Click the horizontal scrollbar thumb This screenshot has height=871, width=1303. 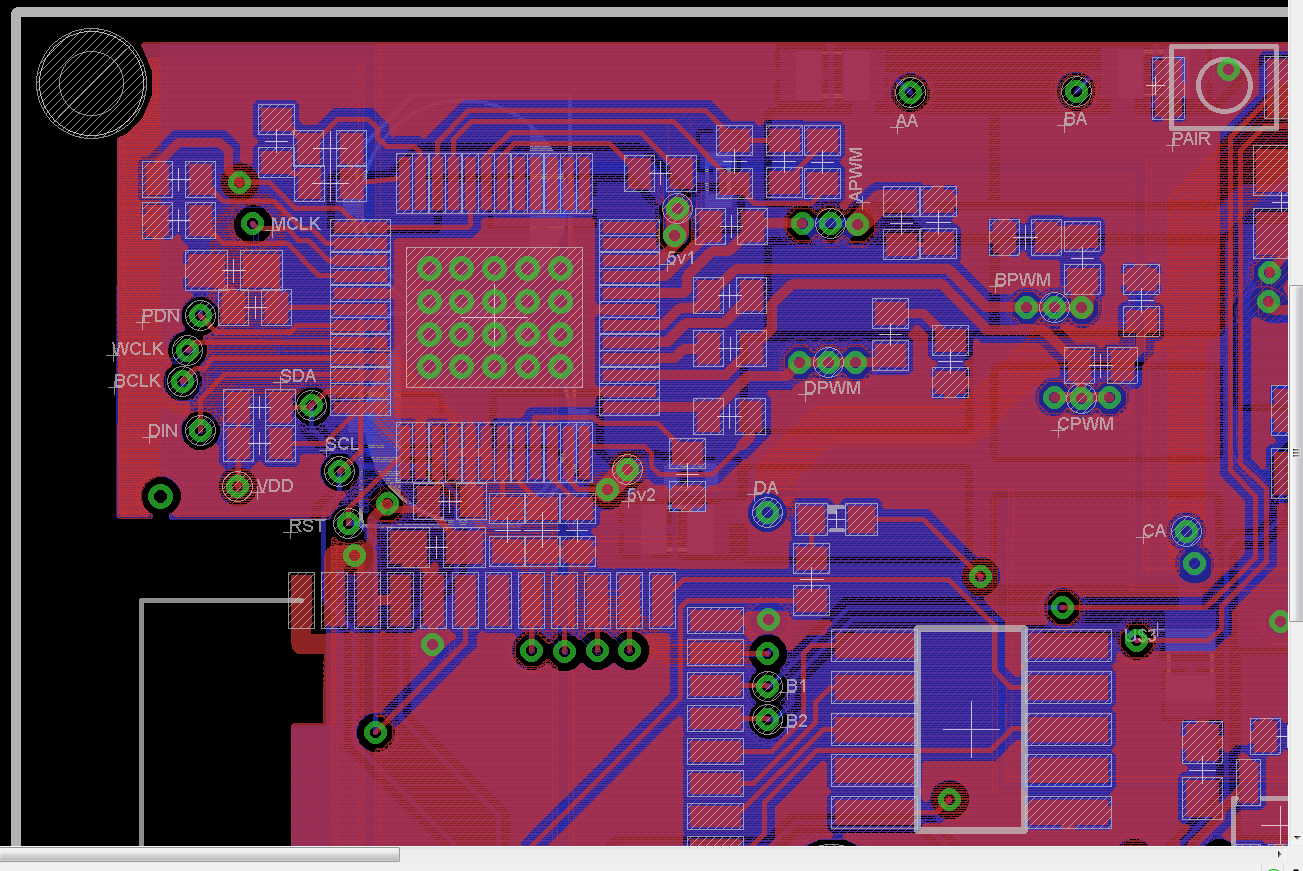[200, 855]
